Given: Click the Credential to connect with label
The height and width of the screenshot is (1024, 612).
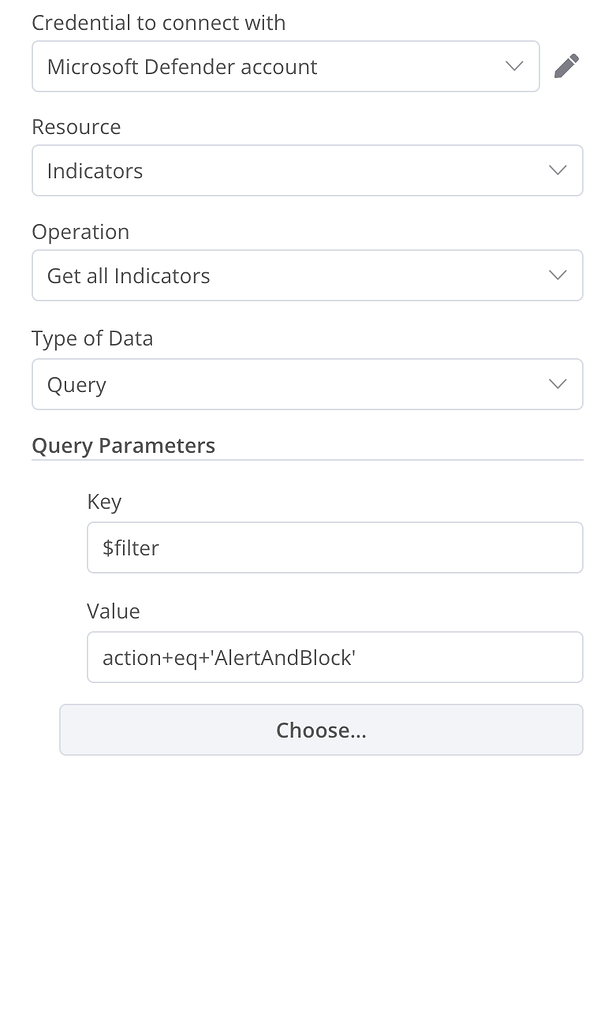Looking at the screenshot, I should 158,22.
